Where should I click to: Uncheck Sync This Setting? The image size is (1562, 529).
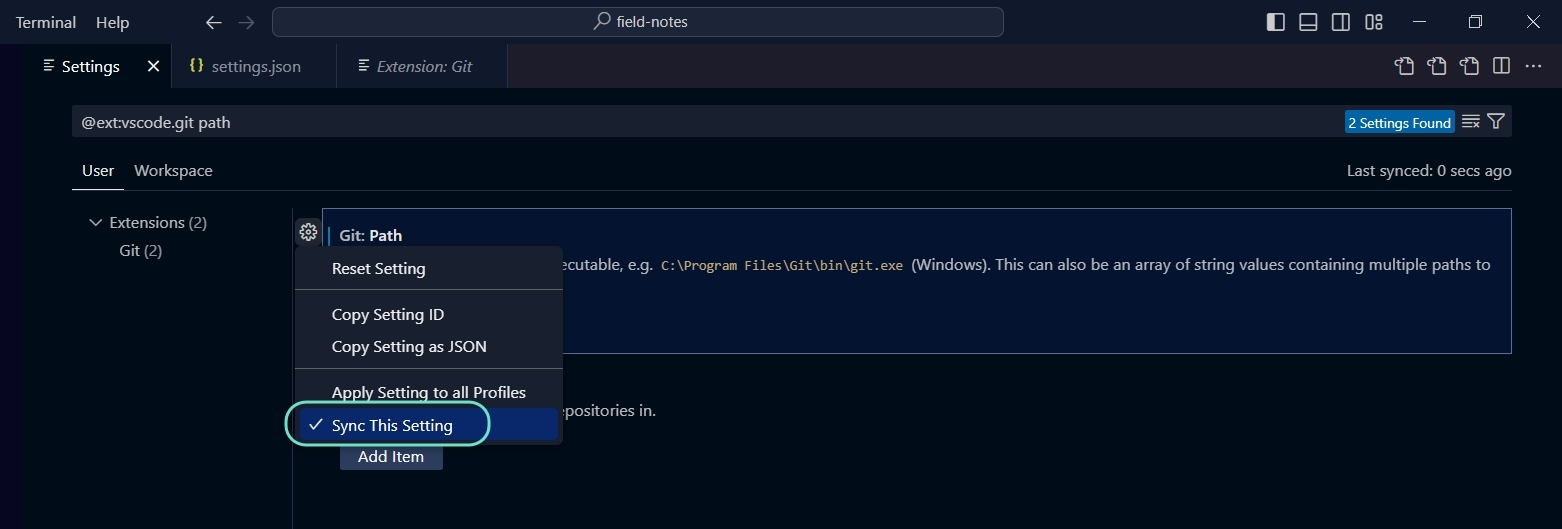click(x=392, y=425)
